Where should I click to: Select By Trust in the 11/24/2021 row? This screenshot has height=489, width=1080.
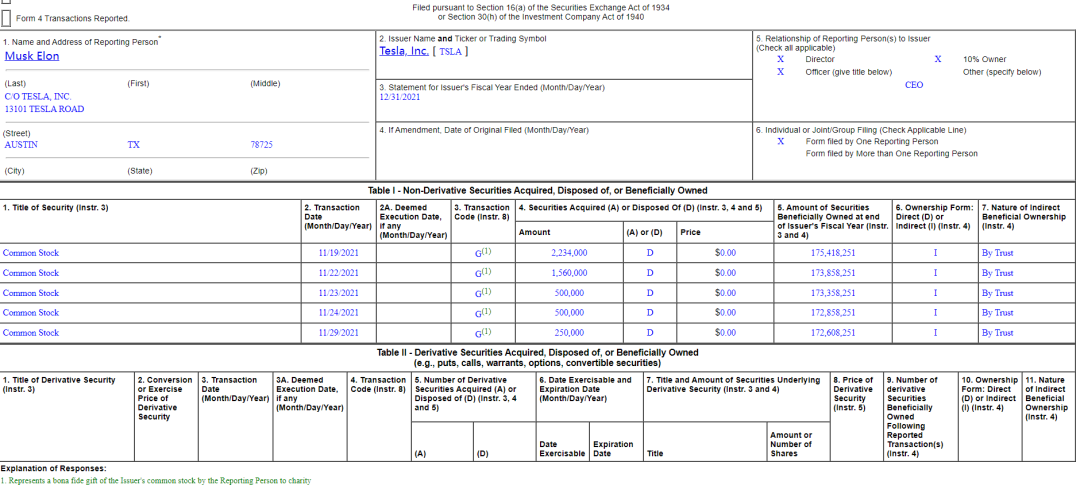(997, 313)
